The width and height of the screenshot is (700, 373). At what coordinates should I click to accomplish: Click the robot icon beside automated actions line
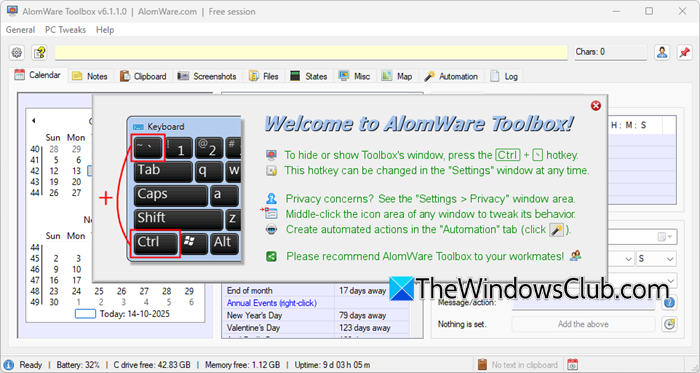point(271,229)
